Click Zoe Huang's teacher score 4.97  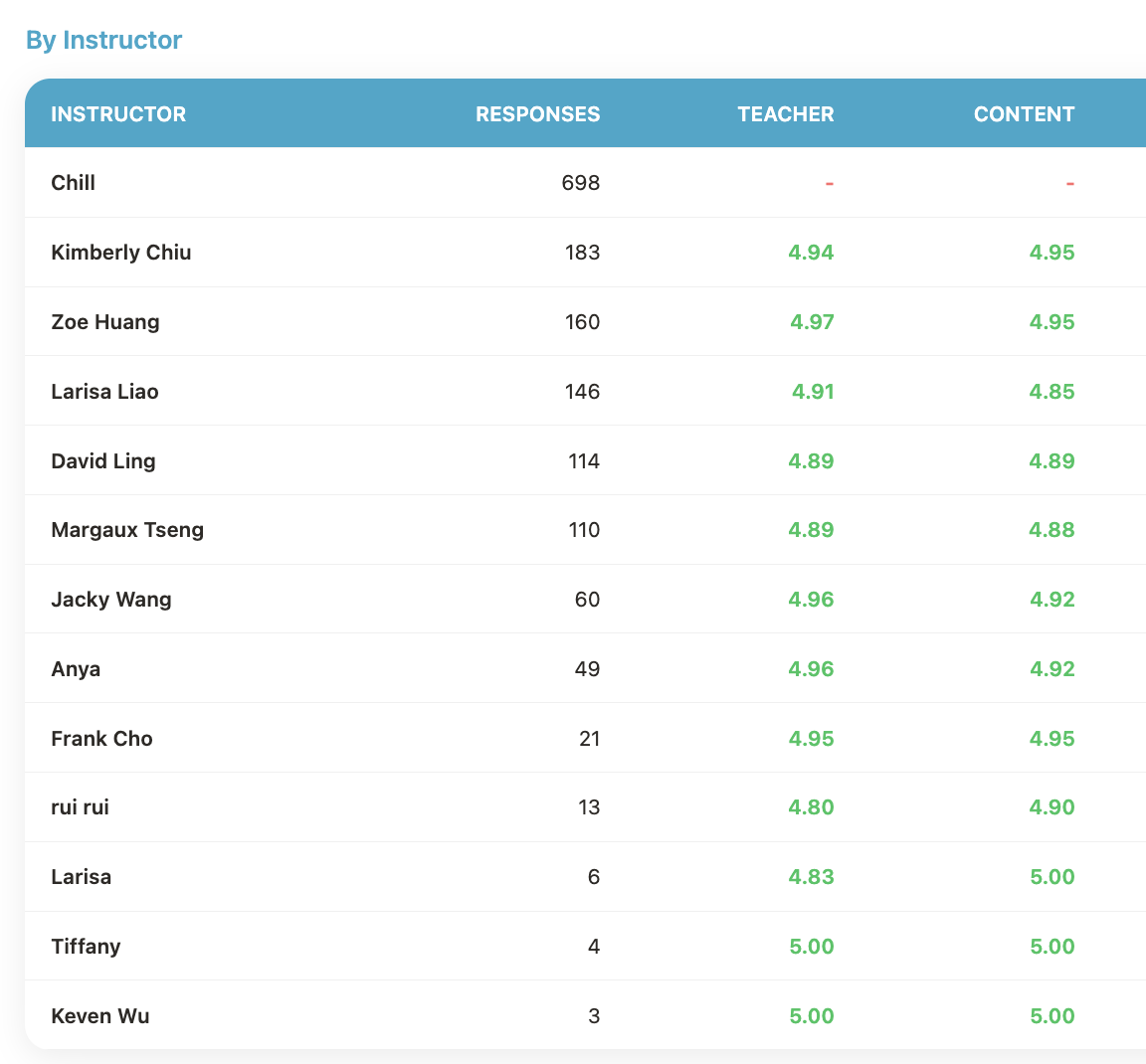point(812,322)
